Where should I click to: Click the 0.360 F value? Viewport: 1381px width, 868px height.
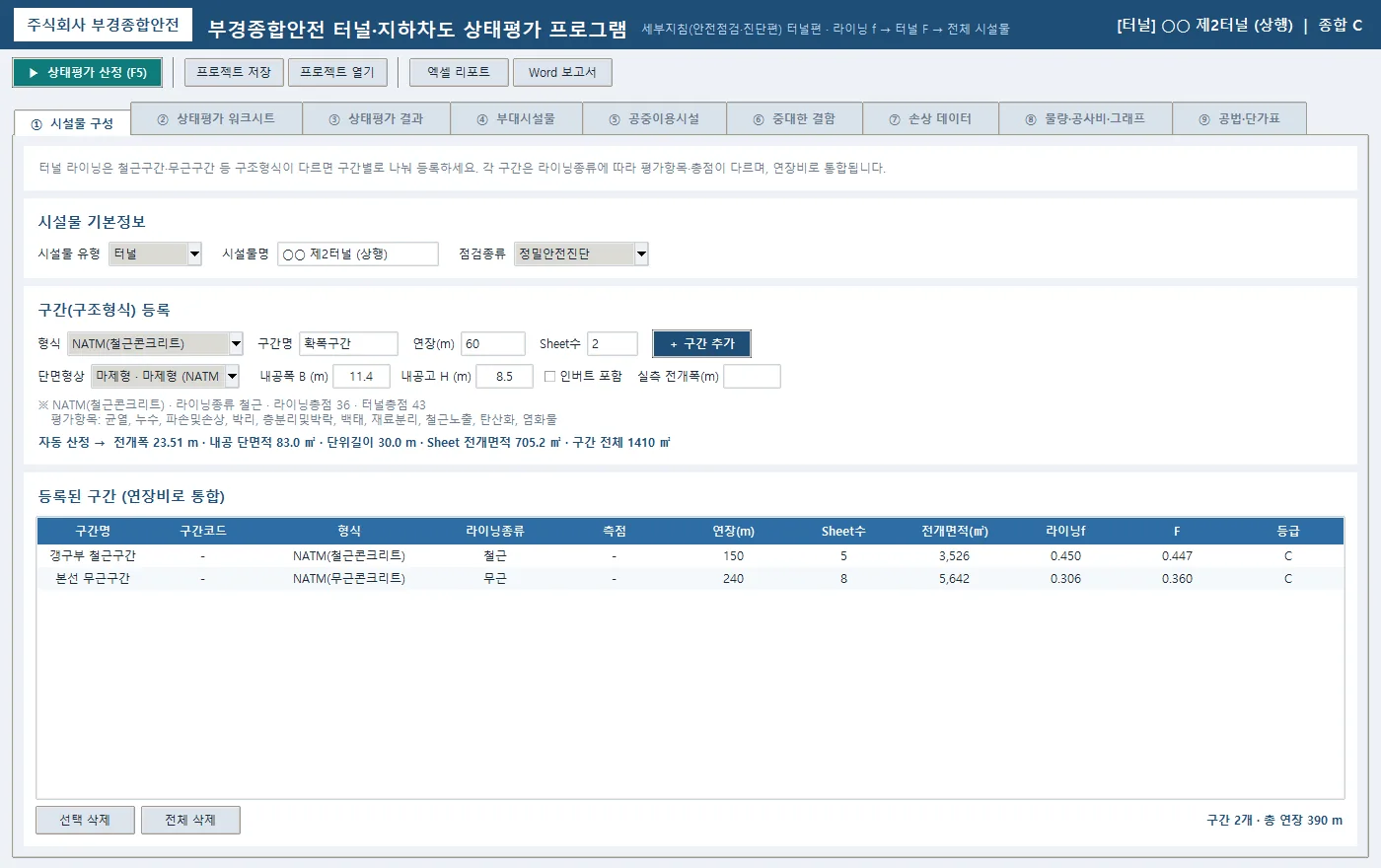(1177, 579)
